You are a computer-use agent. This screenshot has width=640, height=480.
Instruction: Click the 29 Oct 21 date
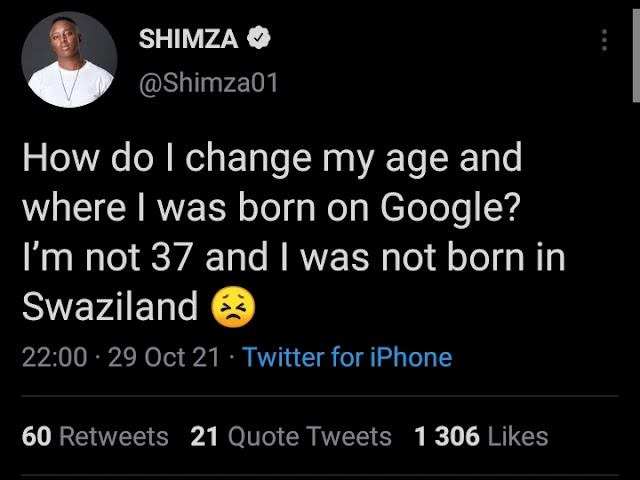pos(164,357)
